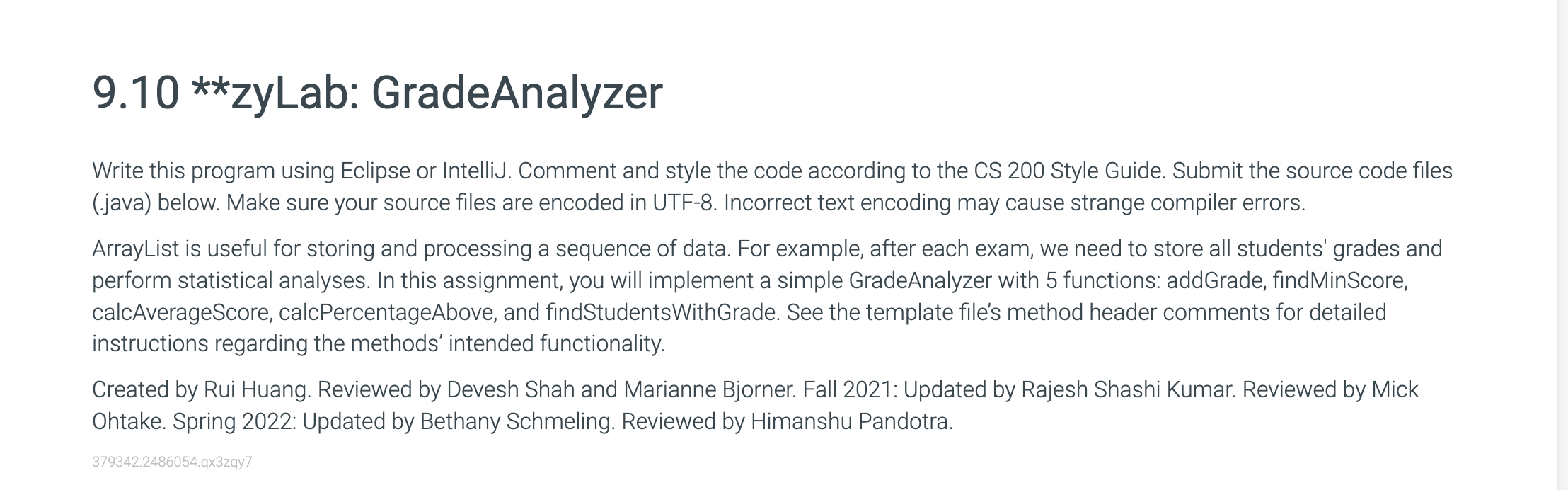Click the word 'Eclipse' in the first paragraph

(x=375, y=171)
